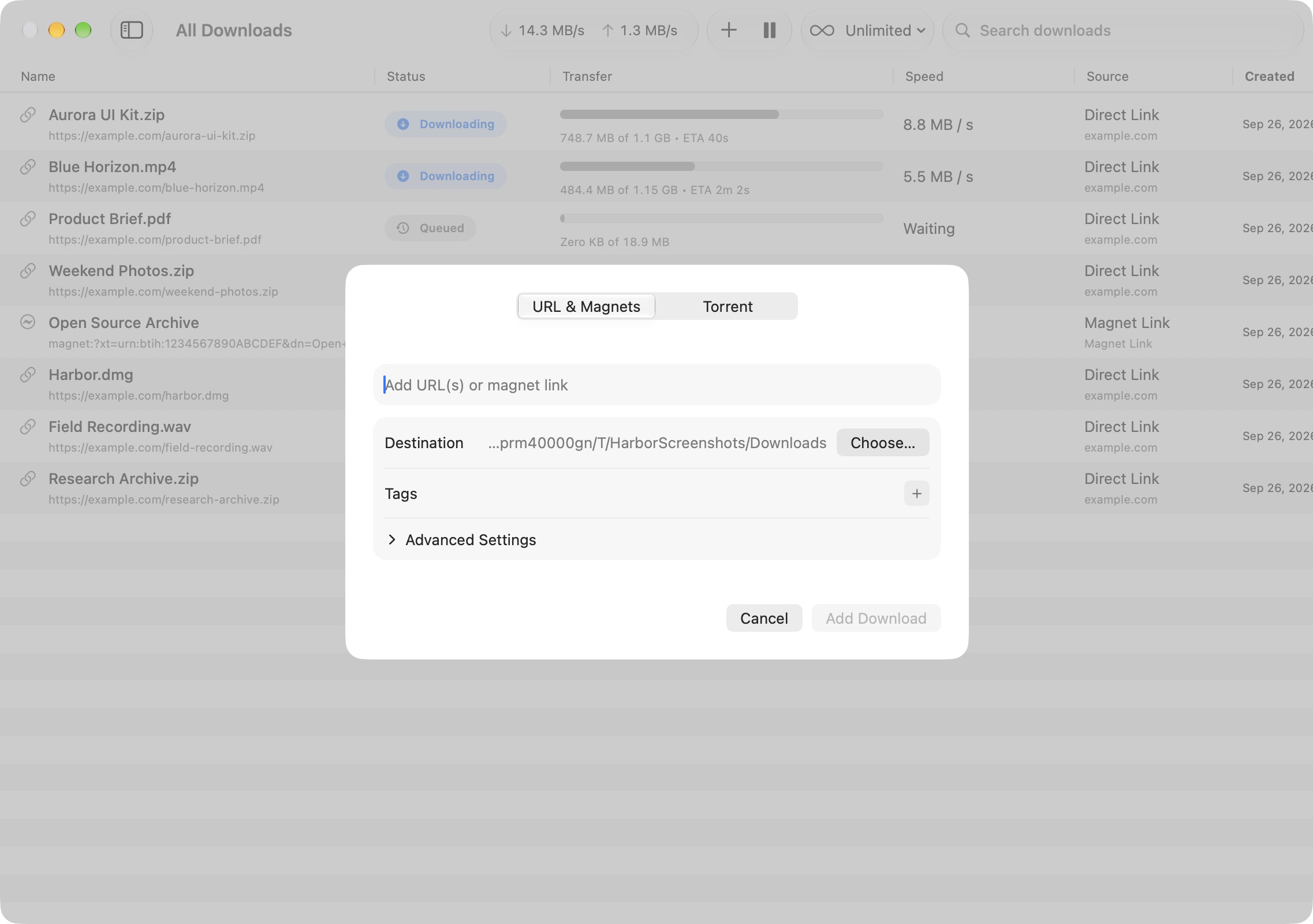Click the upload speed arrow indicator
Screen dimensions: 1313x924
point(607,31)
